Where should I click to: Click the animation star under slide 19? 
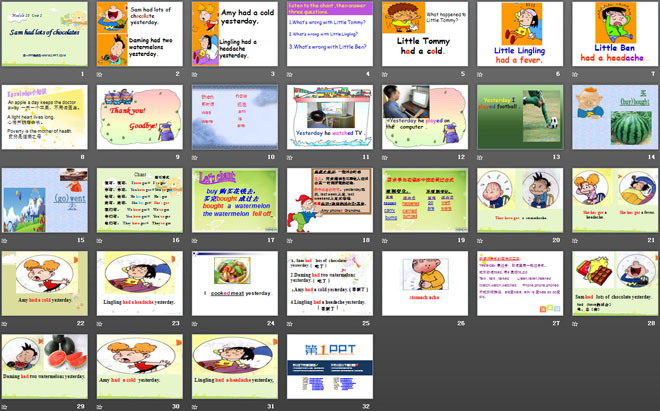tap(385, 241)
